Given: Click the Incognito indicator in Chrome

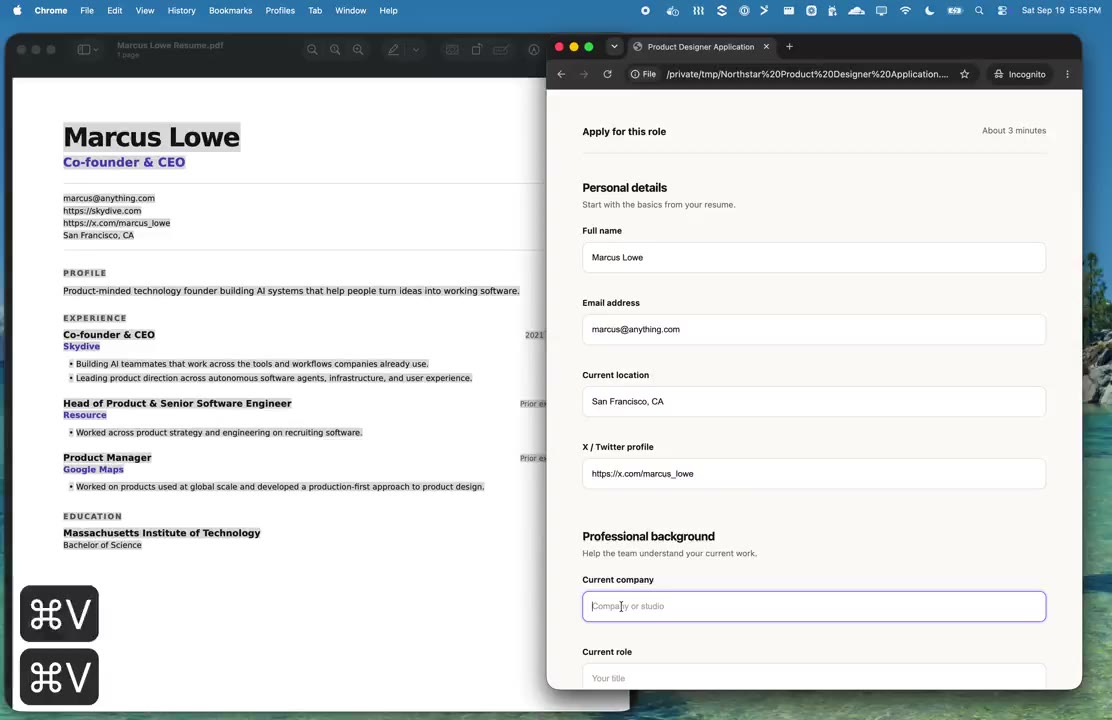Looking at the screenshot, I should [1020, 74].
